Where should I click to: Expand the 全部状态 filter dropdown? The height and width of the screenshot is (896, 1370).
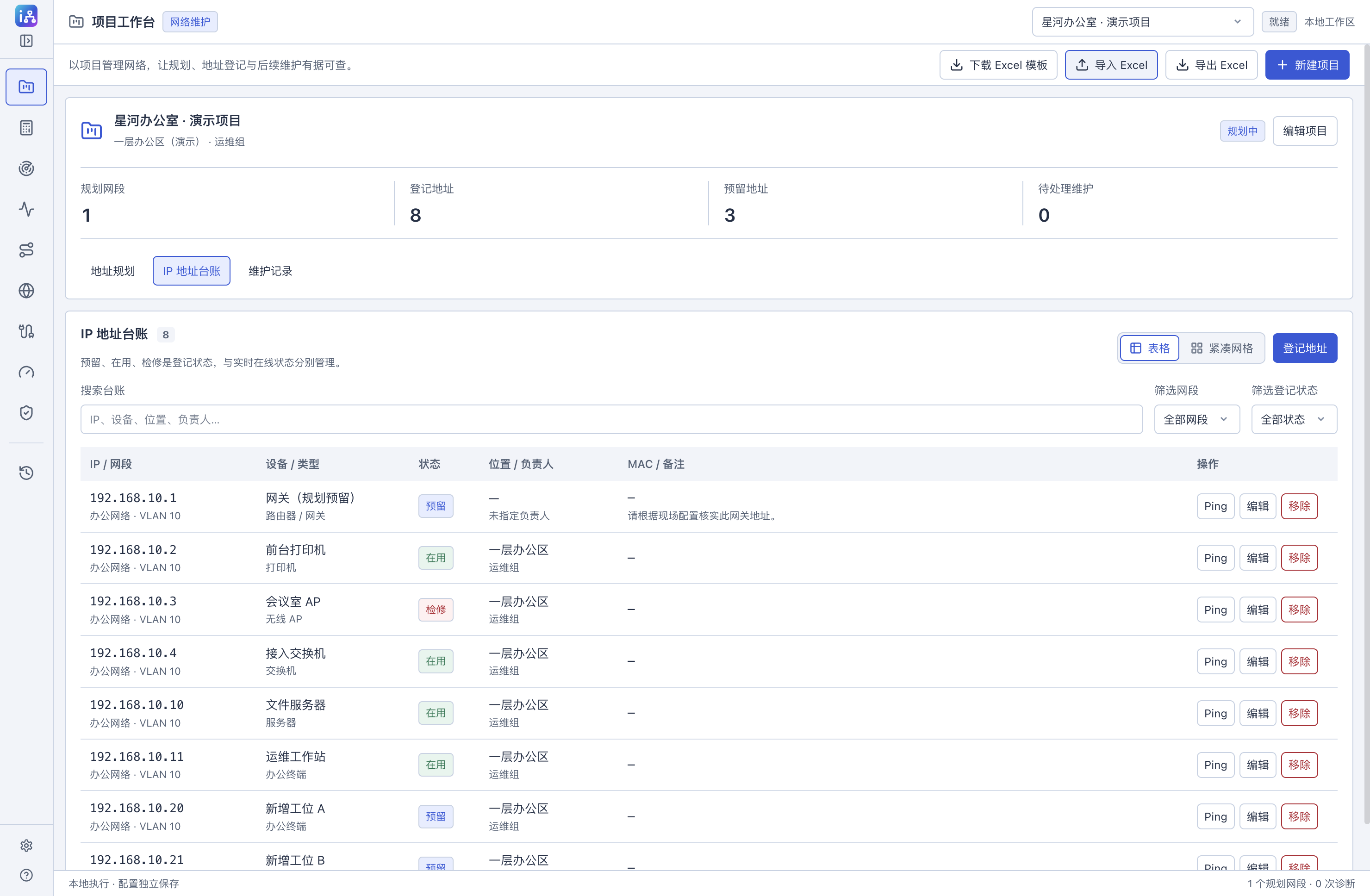1294,419
